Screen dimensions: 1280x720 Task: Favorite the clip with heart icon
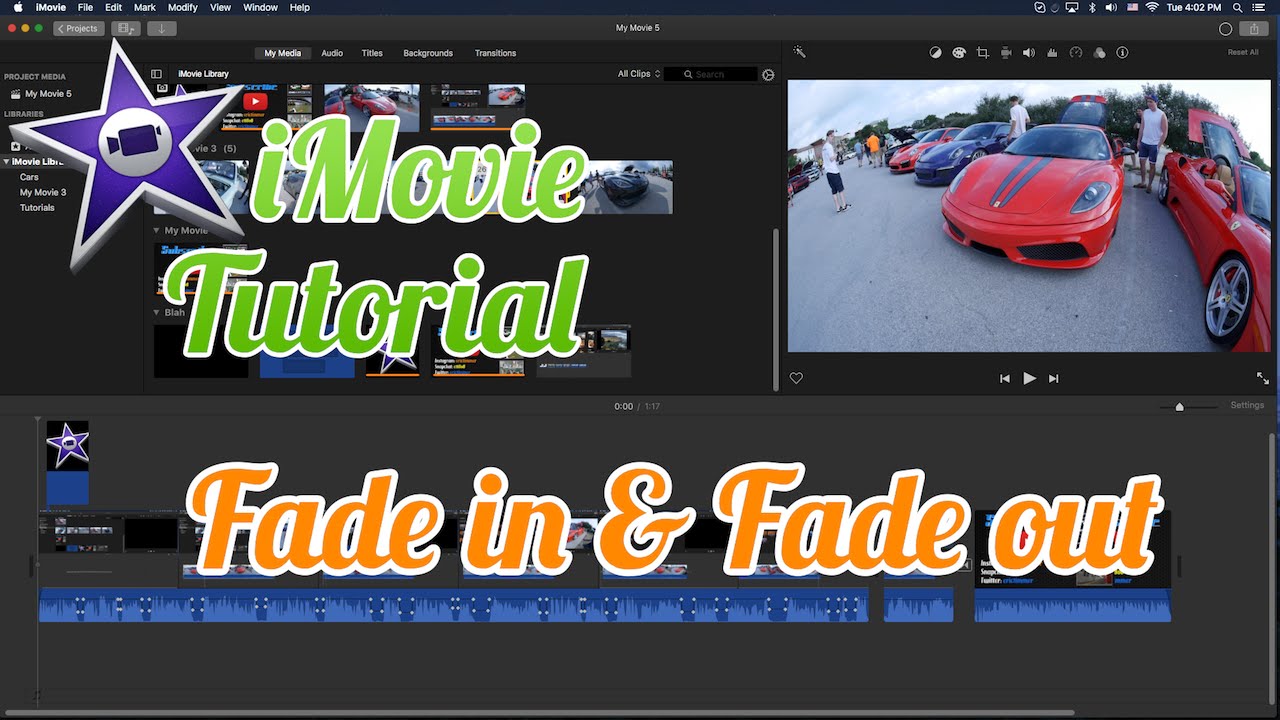tap(796, 378)
